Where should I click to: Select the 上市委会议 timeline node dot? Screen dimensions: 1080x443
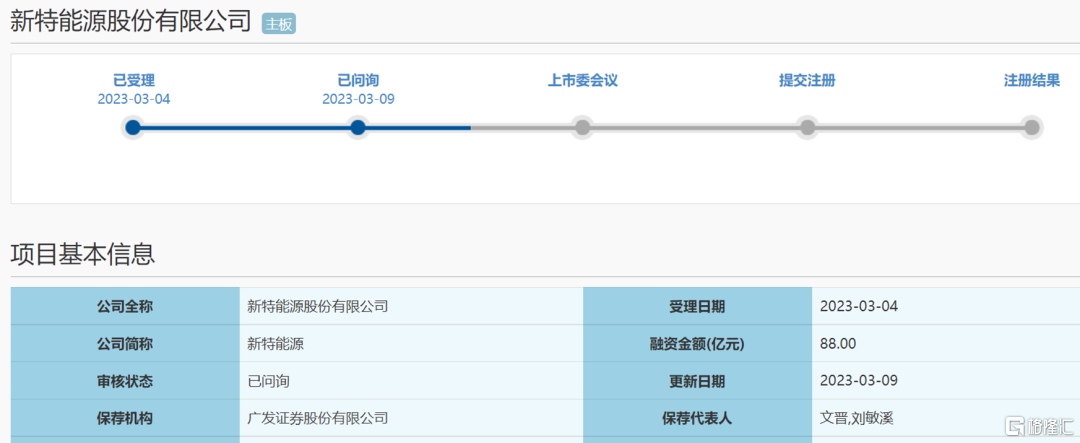click(x=582, y=127)
